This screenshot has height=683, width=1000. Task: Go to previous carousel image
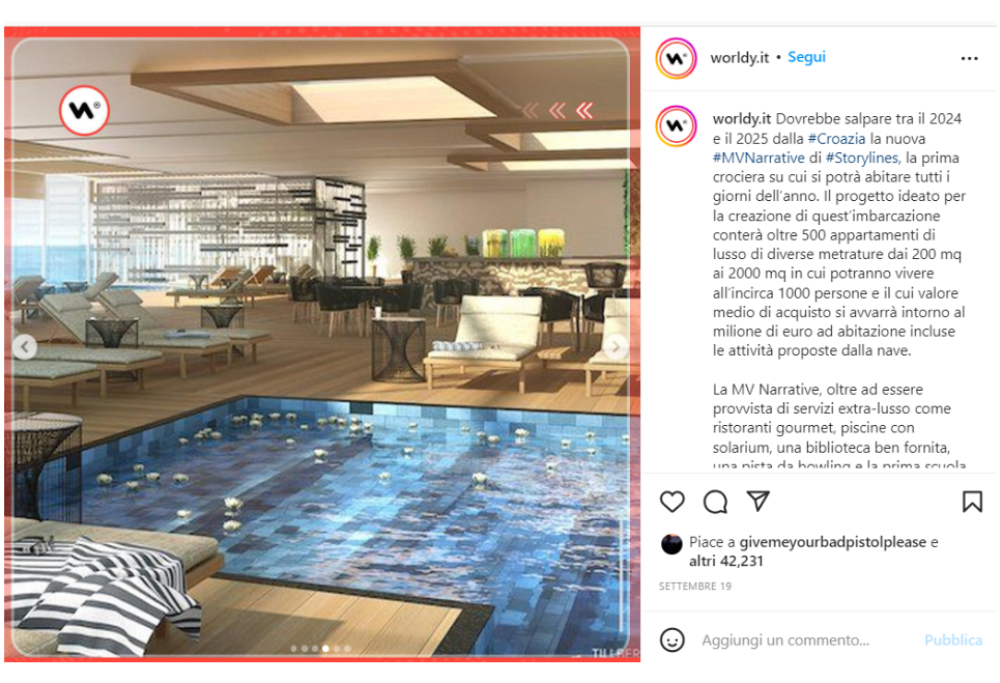[x=25, y=347]
